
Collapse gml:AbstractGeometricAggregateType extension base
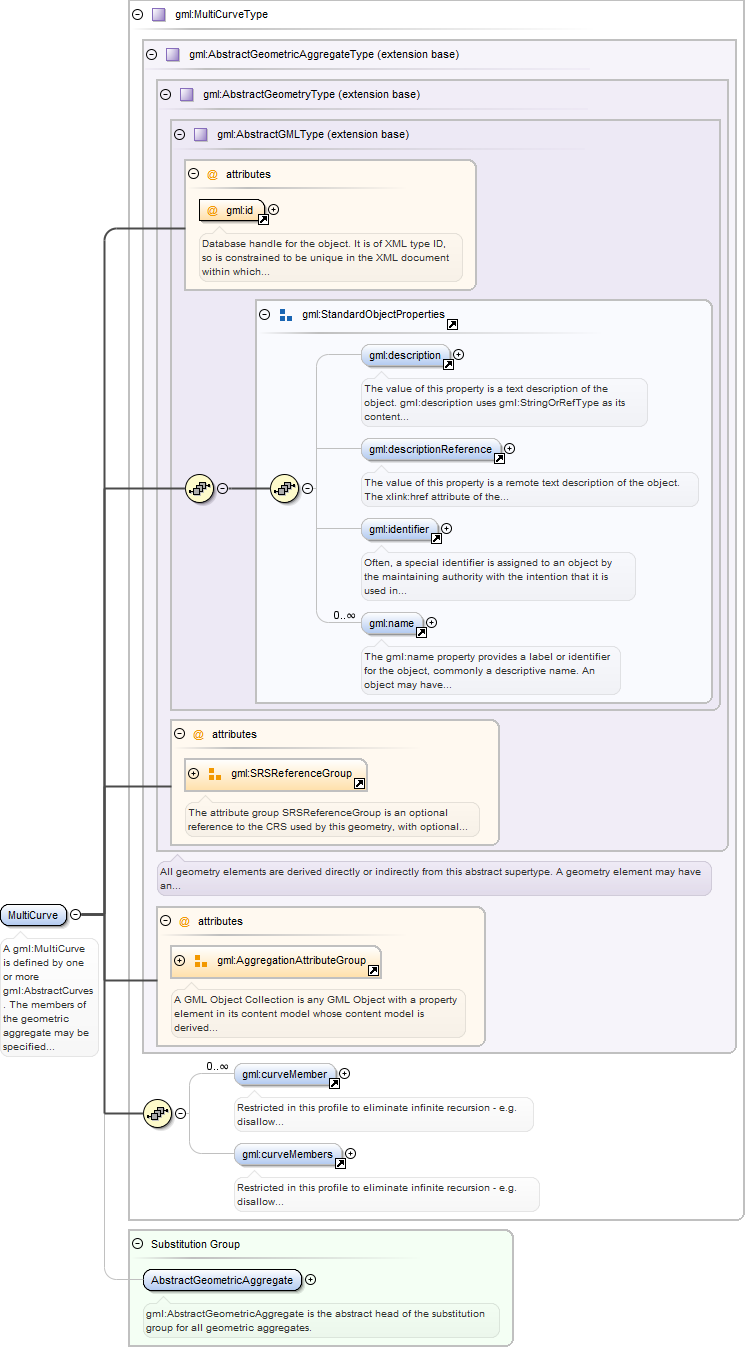click(152, 54)
